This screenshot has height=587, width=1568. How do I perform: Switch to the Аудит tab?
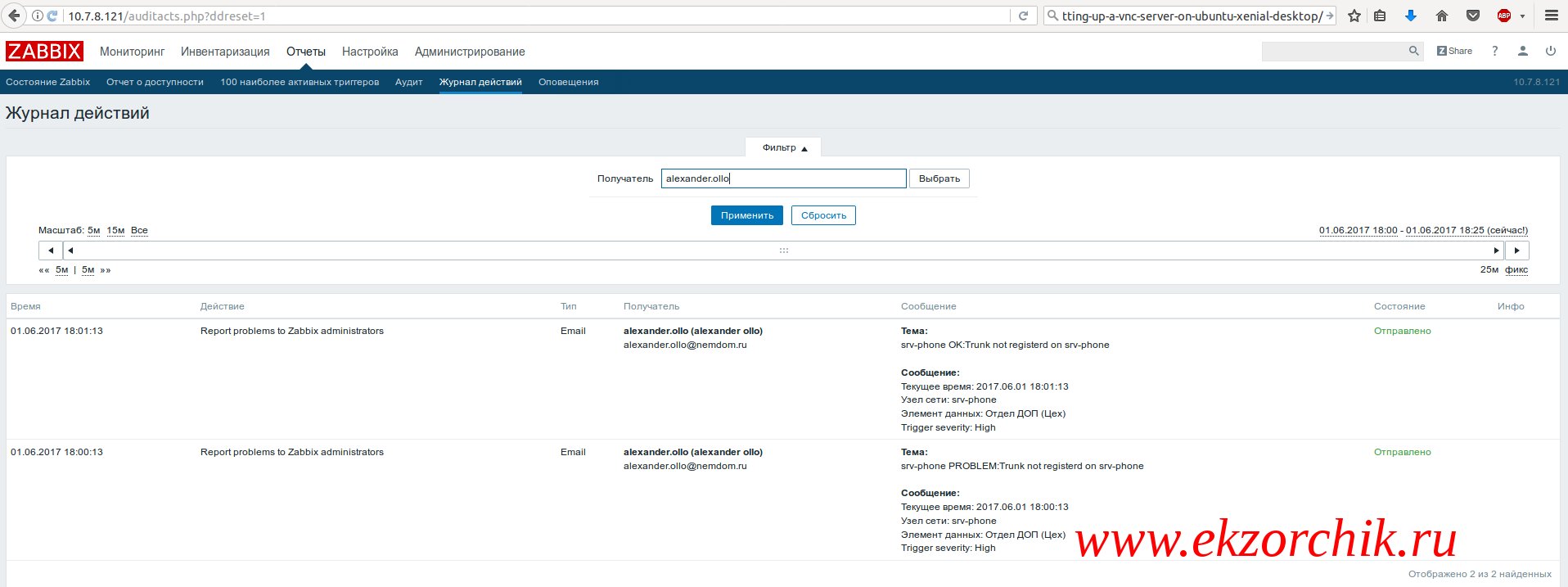(408, 82)
